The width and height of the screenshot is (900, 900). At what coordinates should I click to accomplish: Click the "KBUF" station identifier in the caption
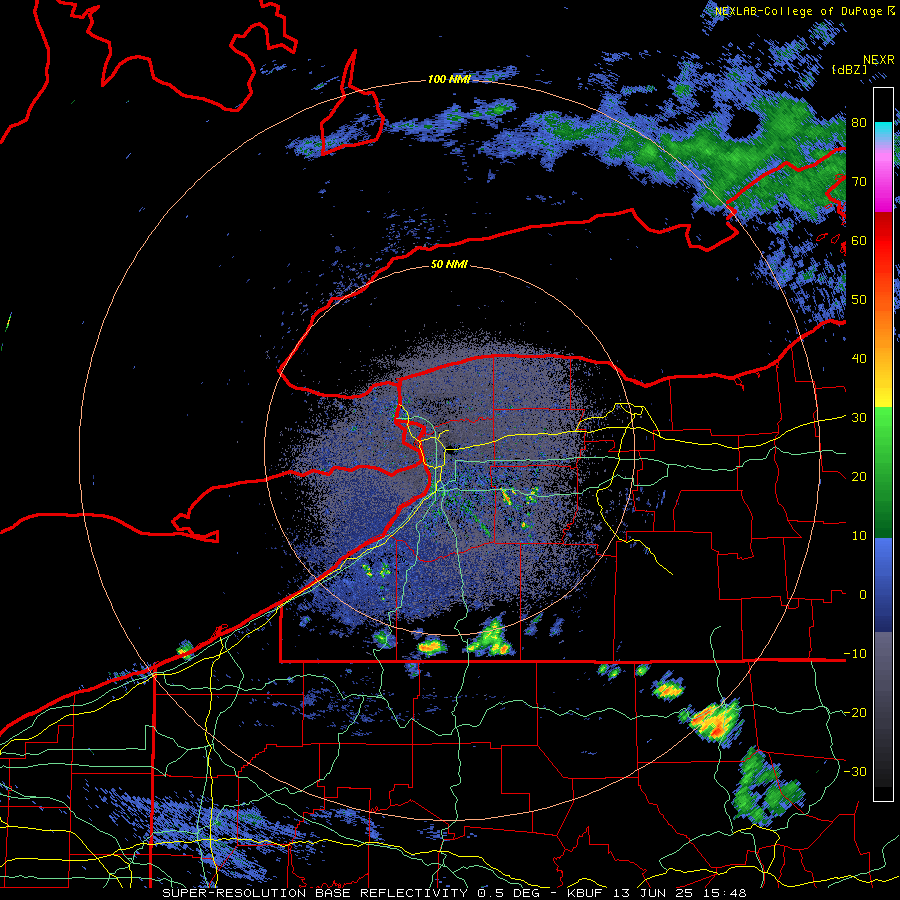[x=587, y=893]
